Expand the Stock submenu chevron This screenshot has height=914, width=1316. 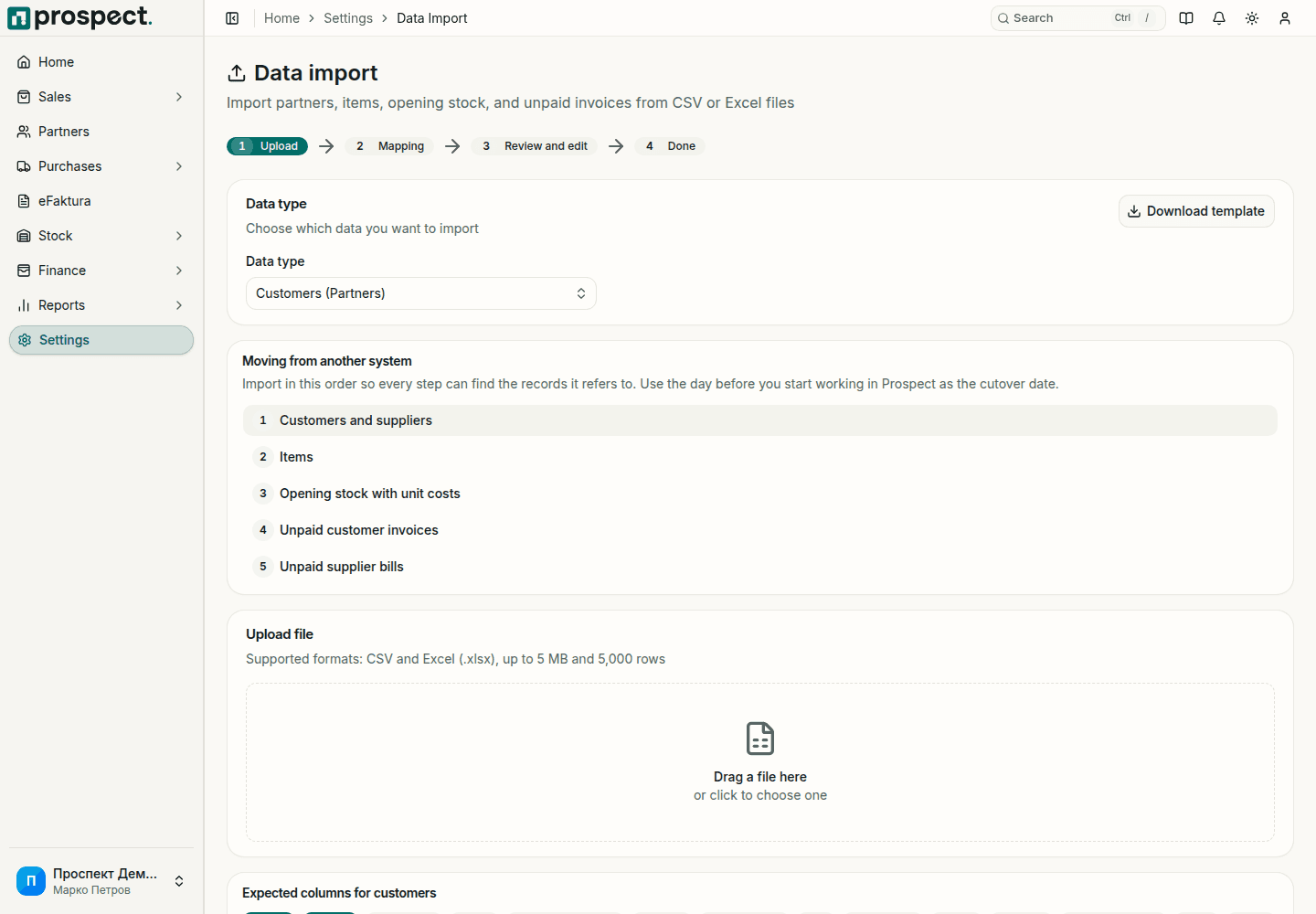click(179, 236)
